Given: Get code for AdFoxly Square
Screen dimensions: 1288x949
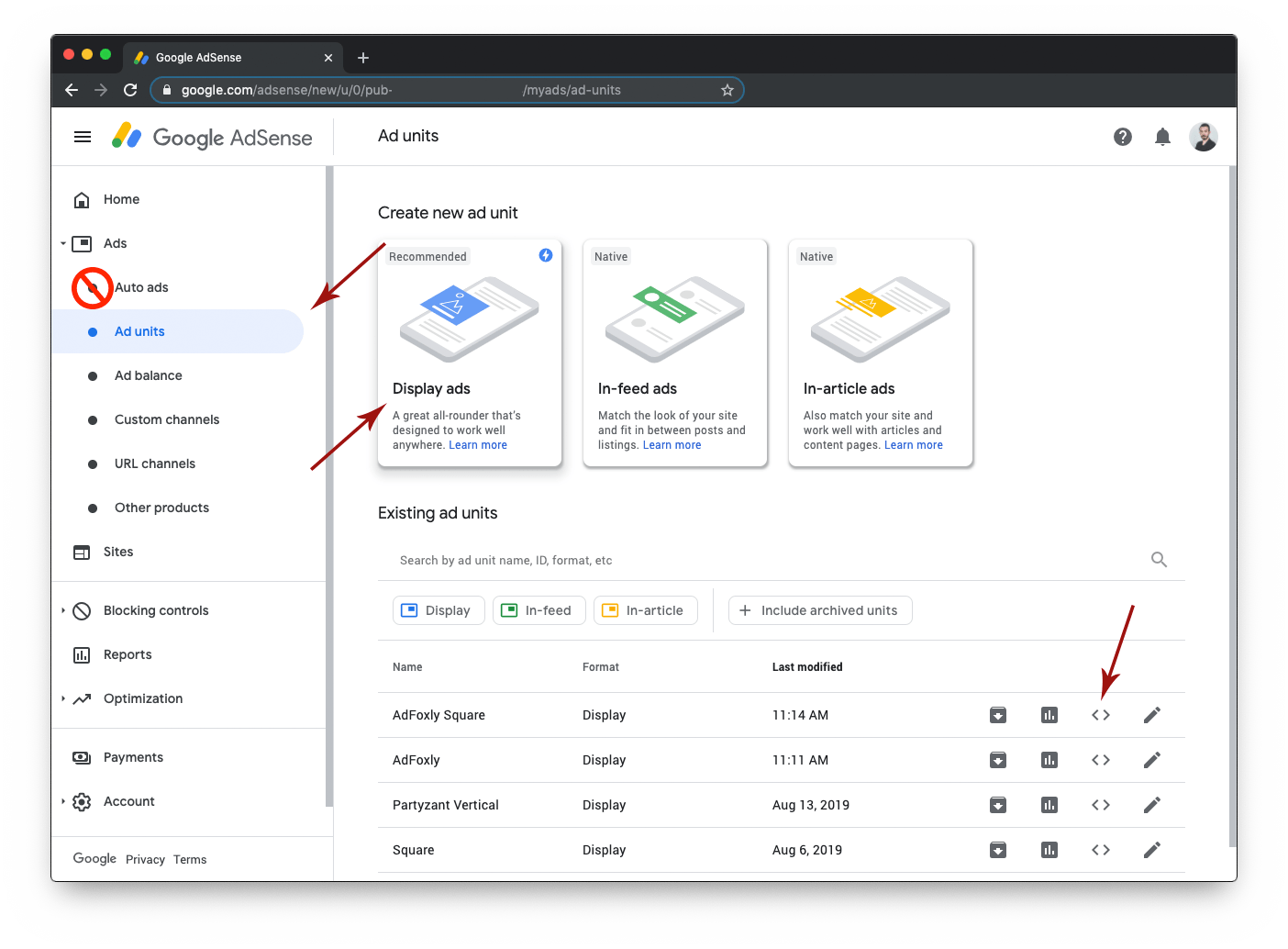Looking at the screenshot, I should pos(1101,715).
